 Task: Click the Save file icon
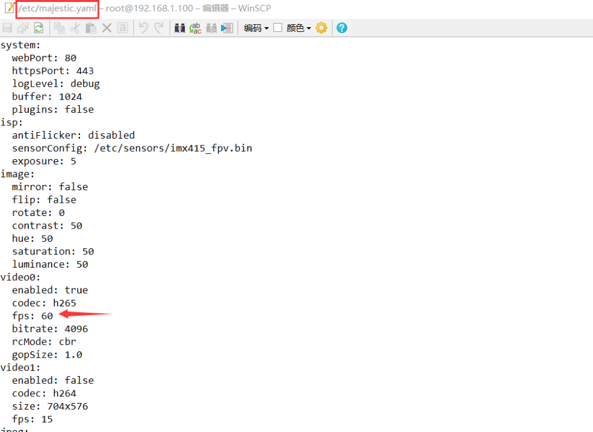click(7, 28)
